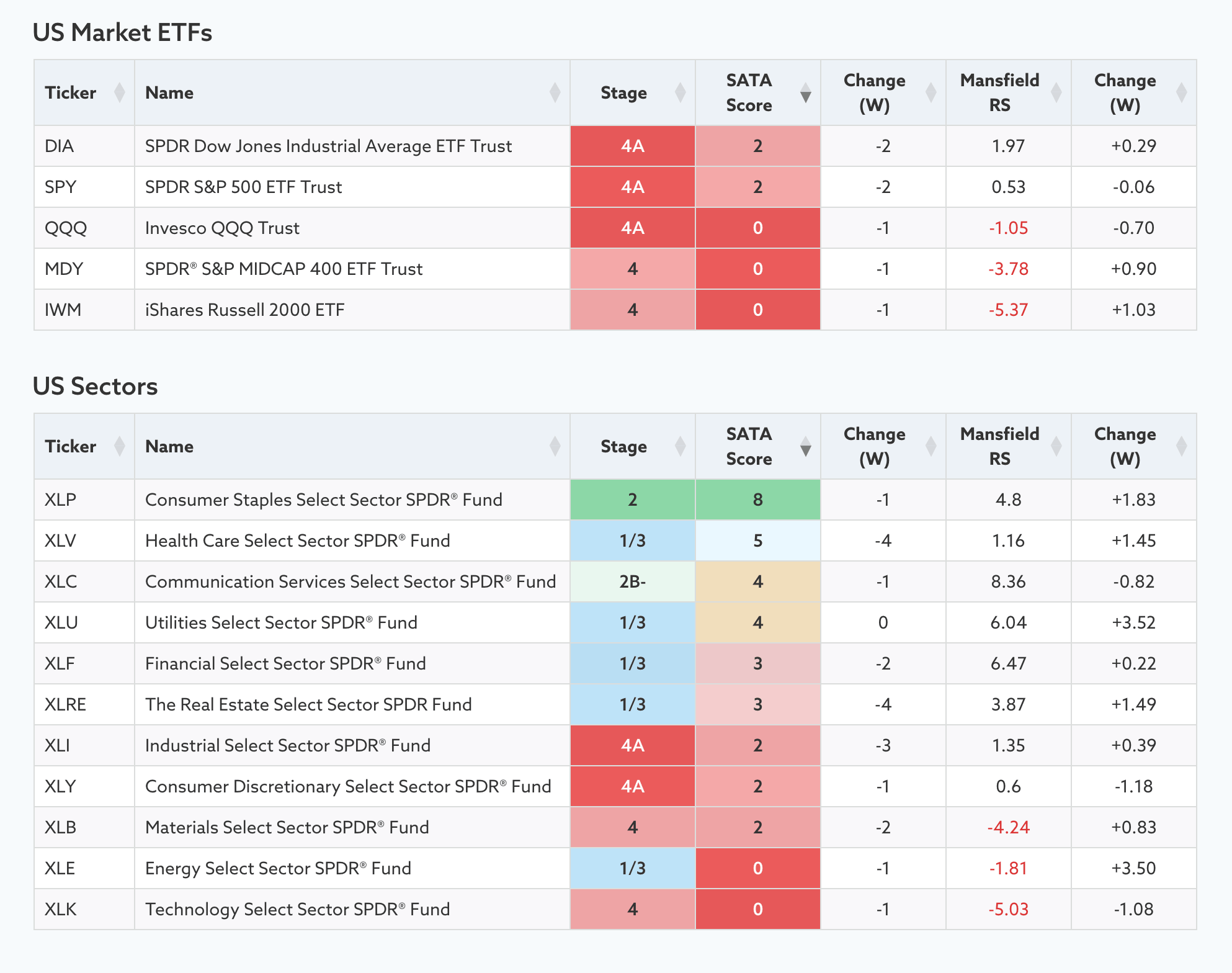Click DIA Mansfield RS 1.97 value
1232x973 pixels.
pyautogui.click(x=1009, y=146)
